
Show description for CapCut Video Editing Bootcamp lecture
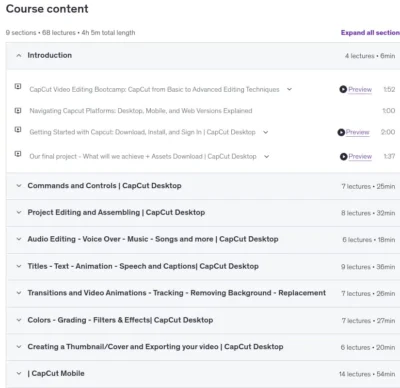point(289,89)
